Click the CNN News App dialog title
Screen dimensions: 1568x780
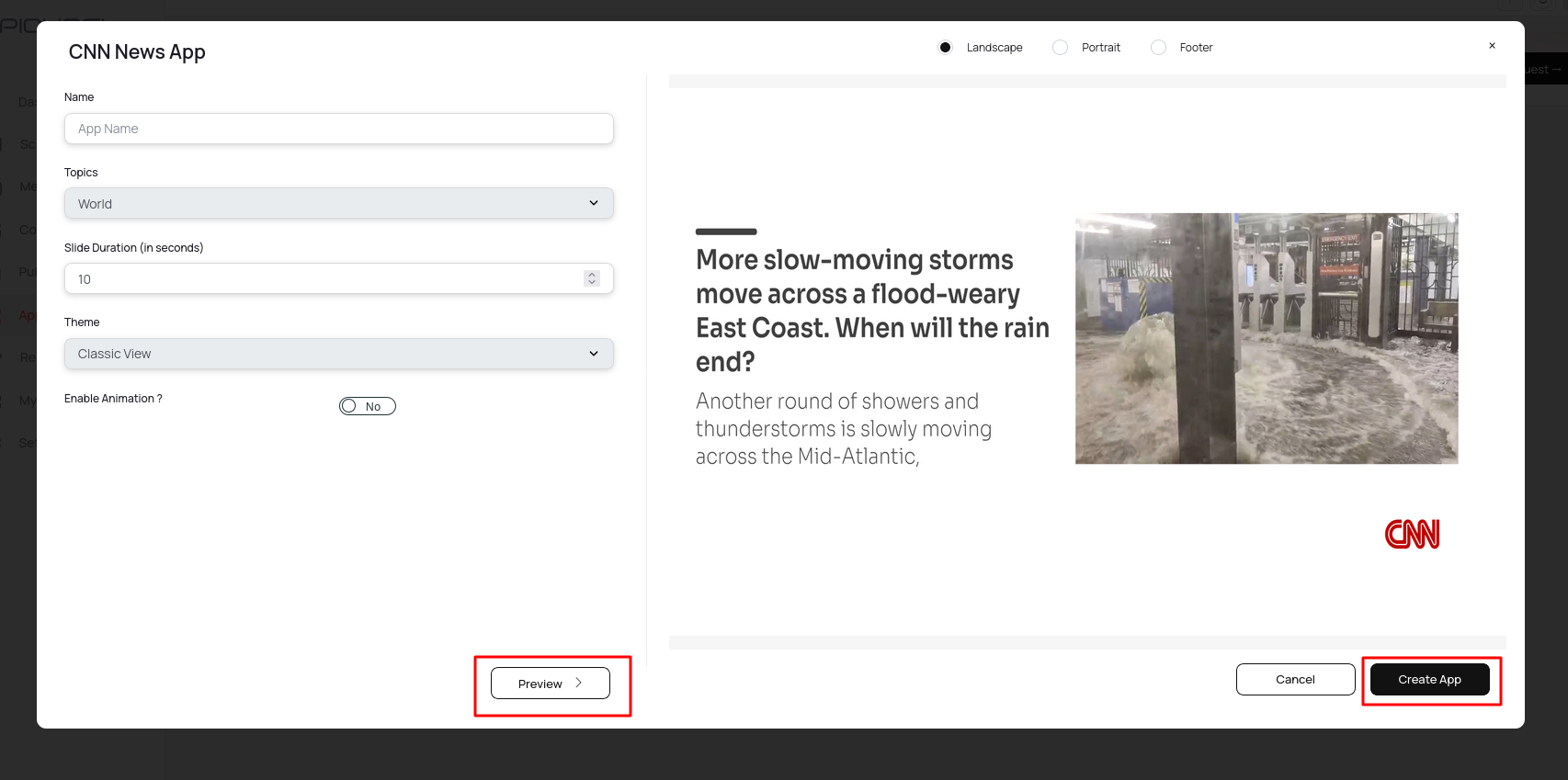(x=137, y=52)
